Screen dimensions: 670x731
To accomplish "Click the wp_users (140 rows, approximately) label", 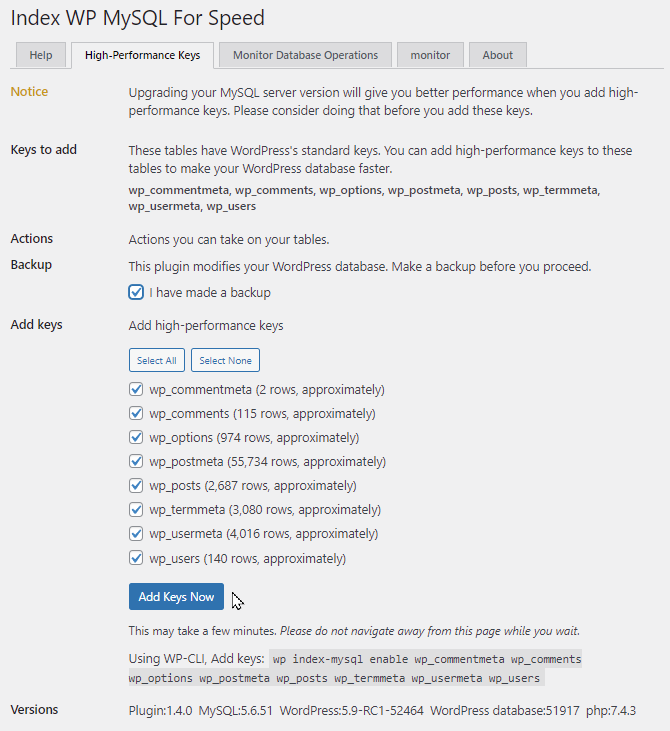I will tap(248, 559).
